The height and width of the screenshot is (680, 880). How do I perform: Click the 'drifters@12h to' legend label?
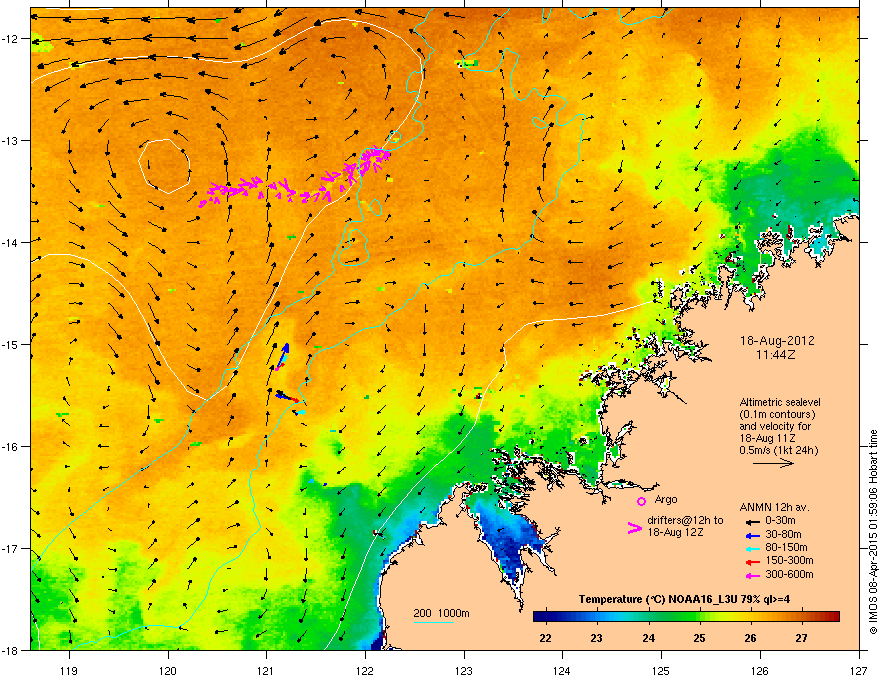[x=685, y=520]
